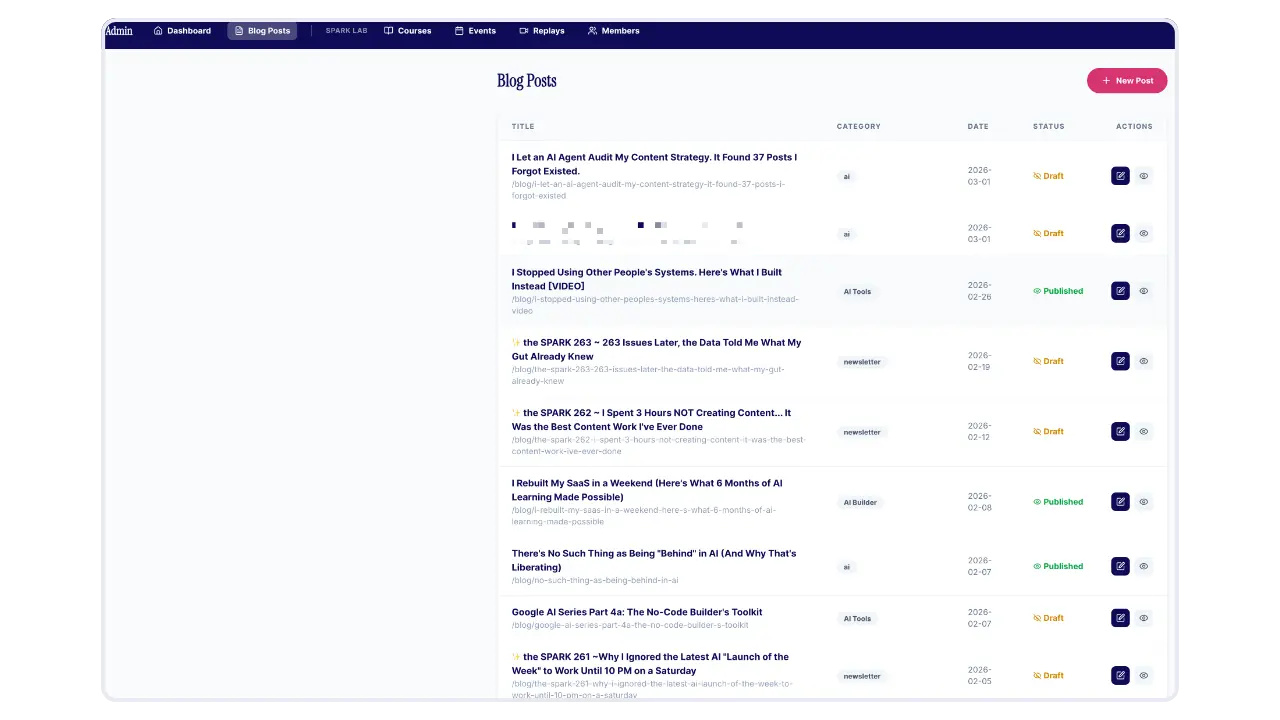The image size is (1280, 720).
Task: Select the edit icon for the SPARK 263 newsletter
Action: 1120,361
